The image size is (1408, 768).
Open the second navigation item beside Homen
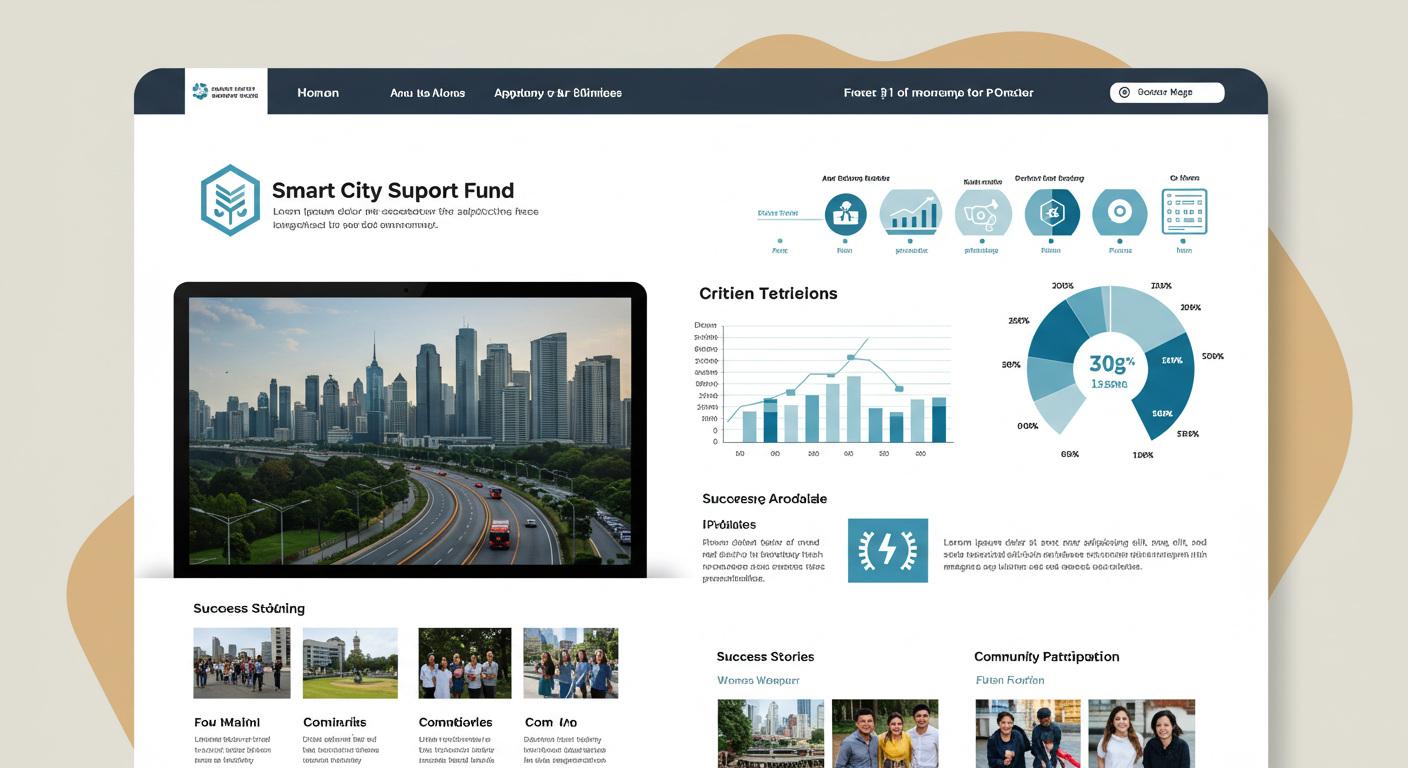pos(428,93)
